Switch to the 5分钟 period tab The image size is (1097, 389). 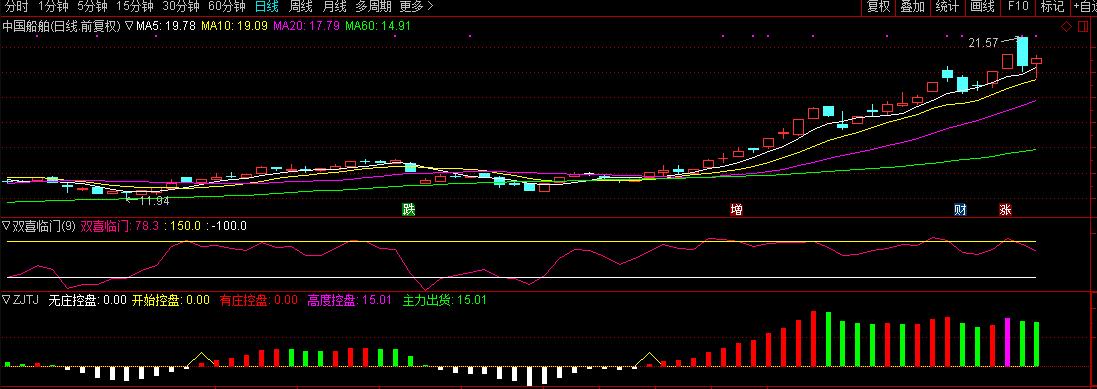(x=92, y=7)
